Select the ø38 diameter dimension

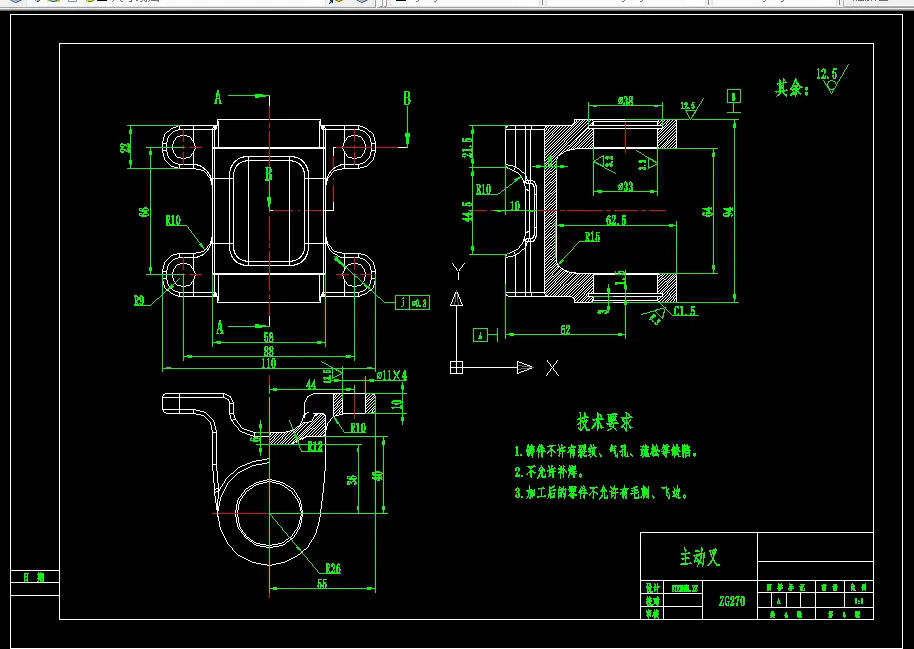tap(625, 101)
